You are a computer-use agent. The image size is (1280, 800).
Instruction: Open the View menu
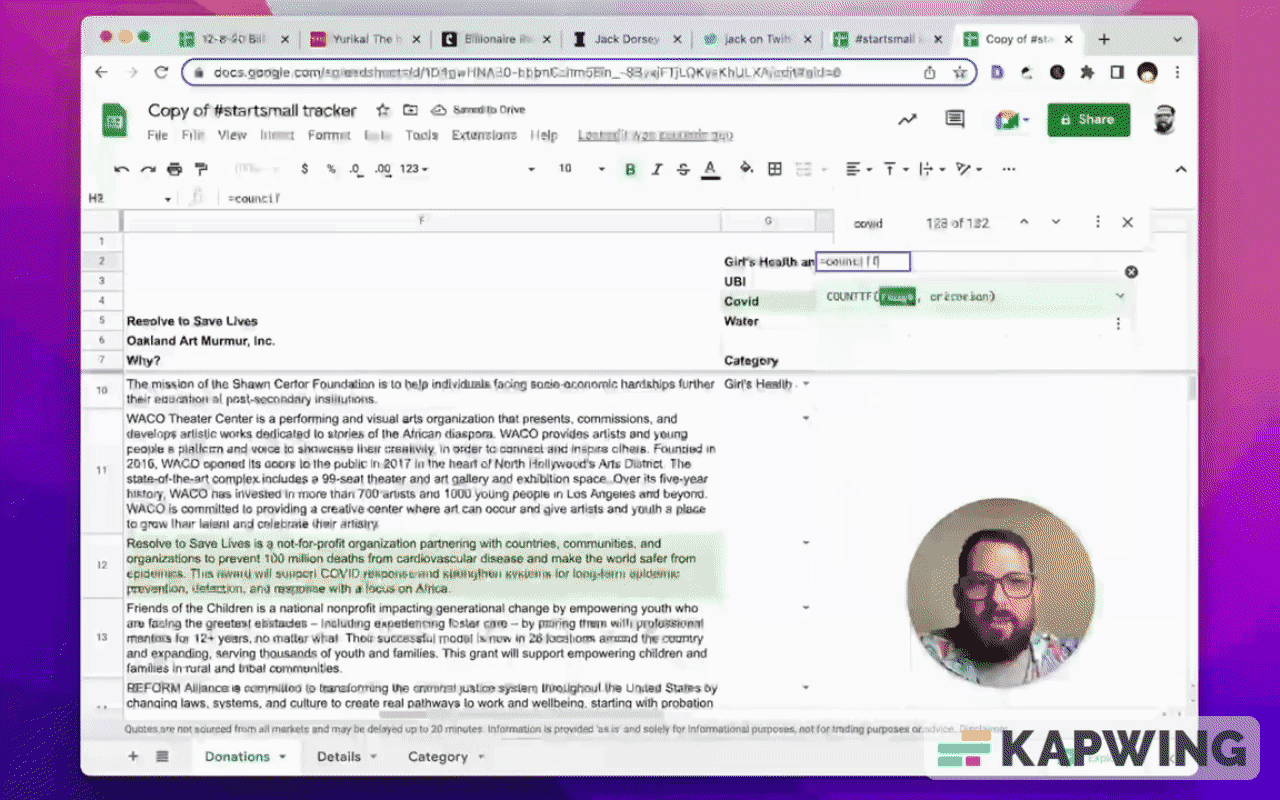pos(232,135)
